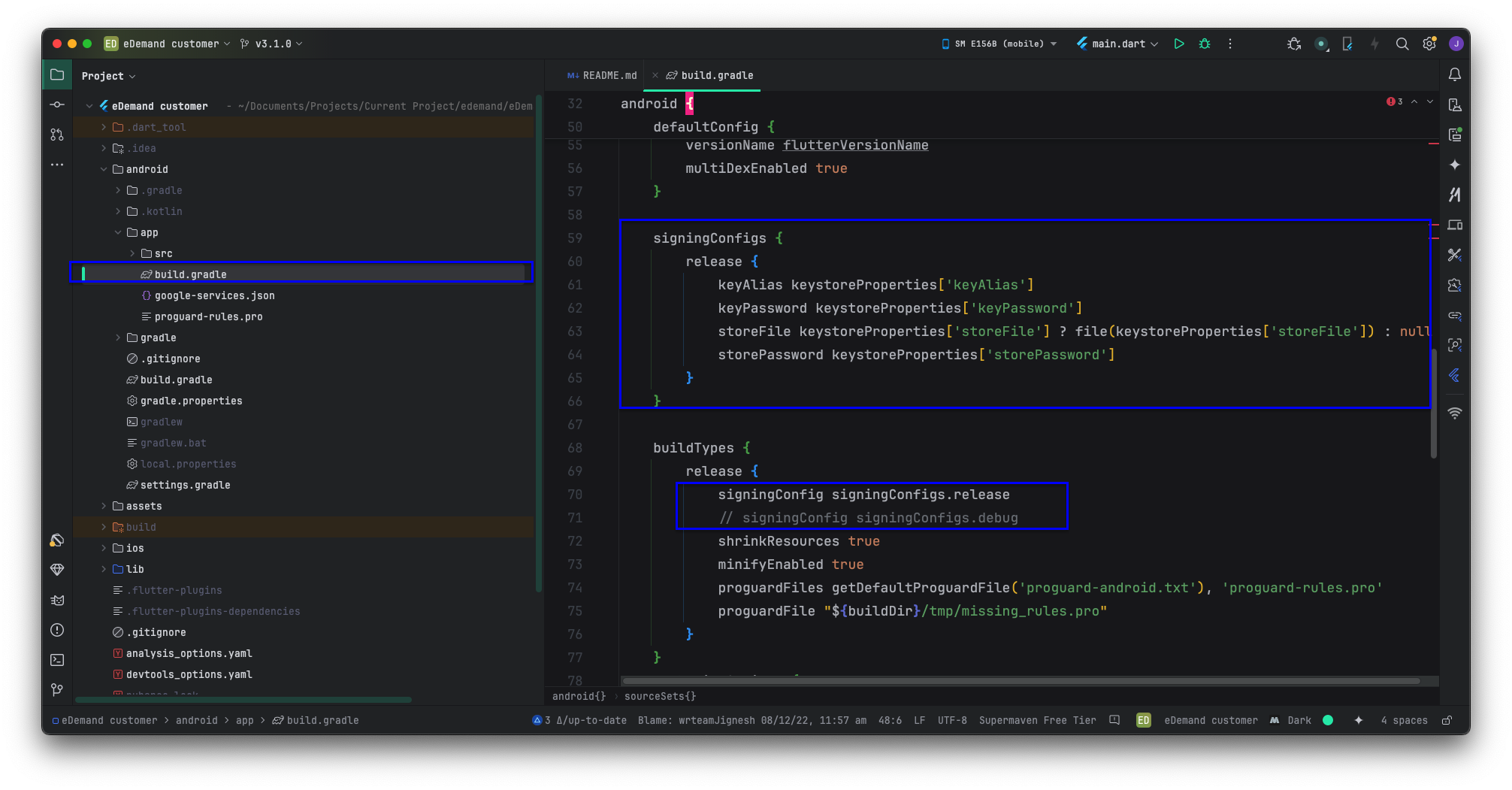Click the Run green play button

(x=1179, y=44)
